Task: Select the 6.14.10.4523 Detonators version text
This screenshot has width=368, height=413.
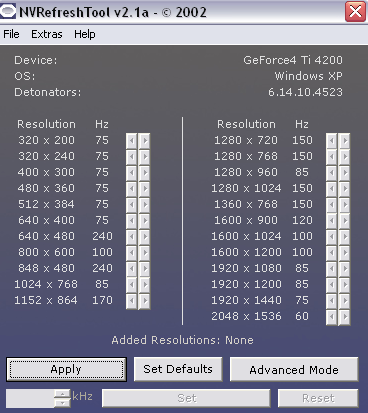Action: (x=305, y=92)
